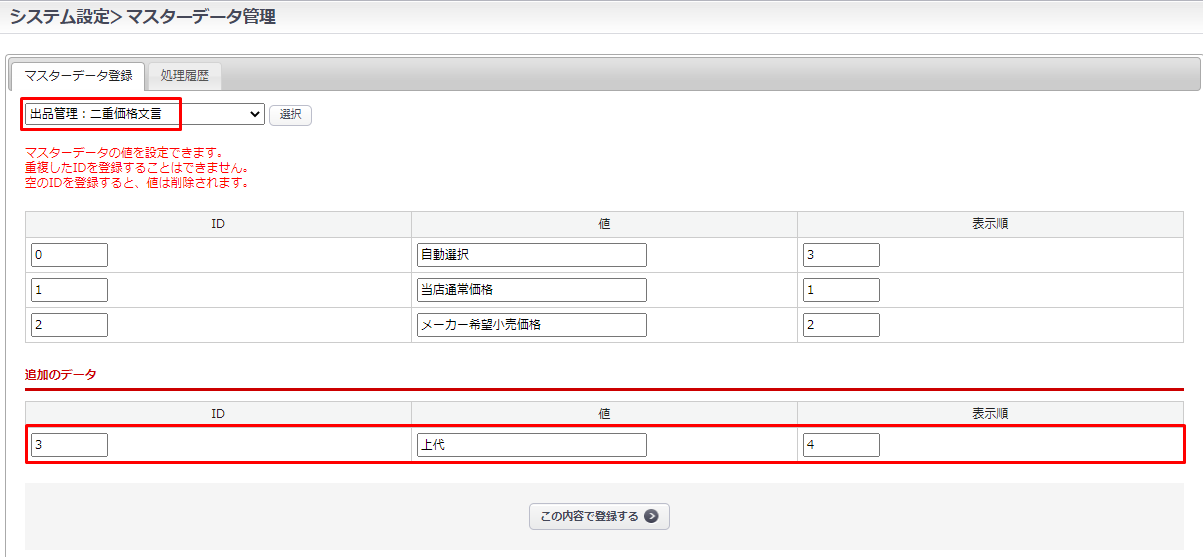Click the ID field containing 2
The image size is (1203, 557).
click(69, 325)
